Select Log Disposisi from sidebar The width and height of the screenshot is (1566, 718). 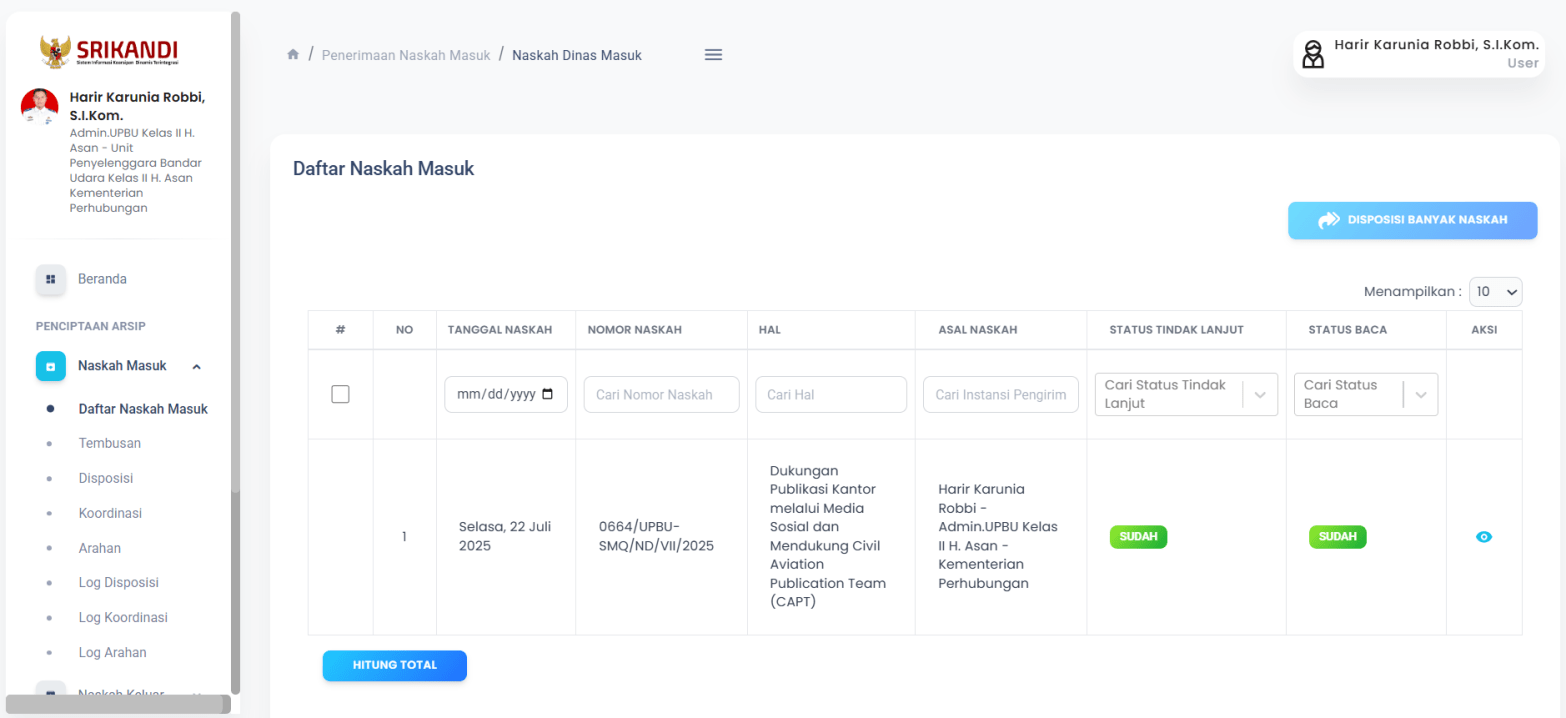coord(118,583)
